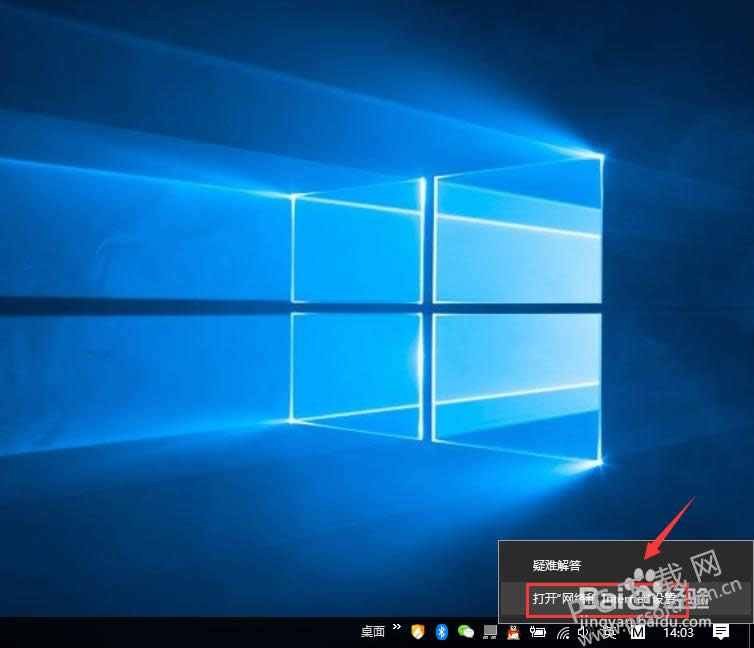The width and height of the screenshot is (754, 648).
Task: Open the Bluetooth tray icon
Action: [x=441, y=632]
